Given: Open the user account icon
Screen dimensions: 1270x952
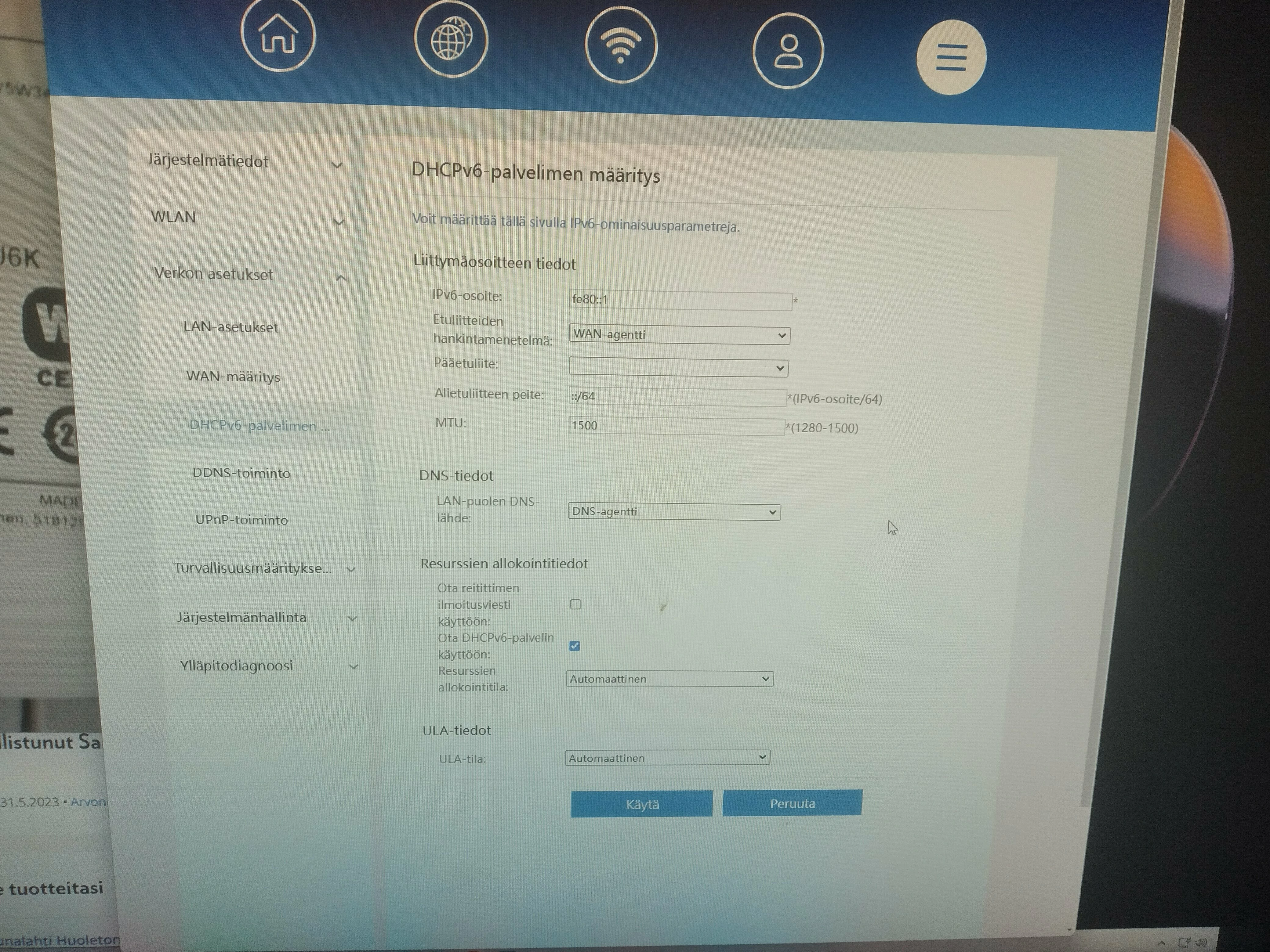Looking at the screenshot, I should (788, 52).
